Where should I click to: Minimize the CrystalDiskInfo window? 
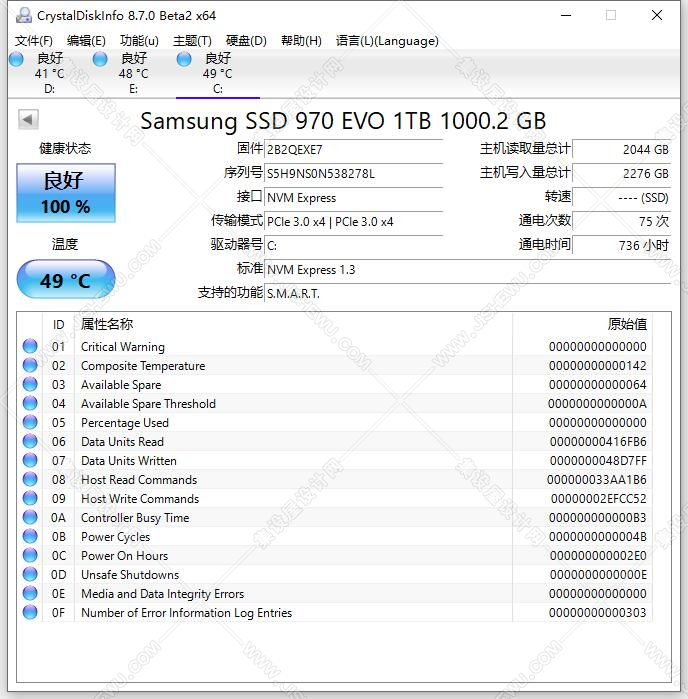tap(566, 15)
